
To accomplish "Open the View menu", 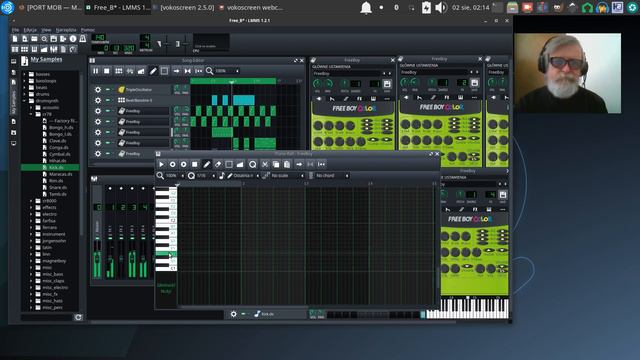I will point(47,30).
